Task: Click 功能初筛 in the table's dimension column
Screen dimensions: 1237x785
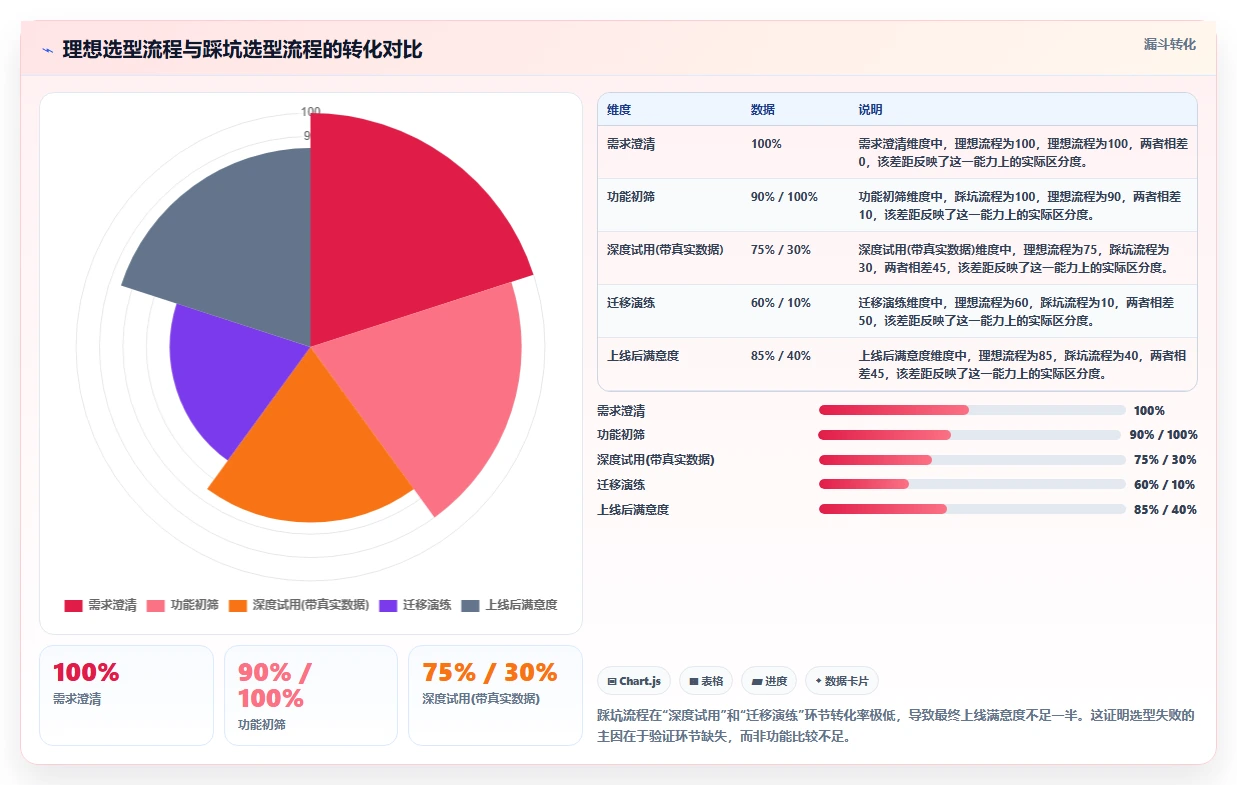Action: (x=631, y=197)
